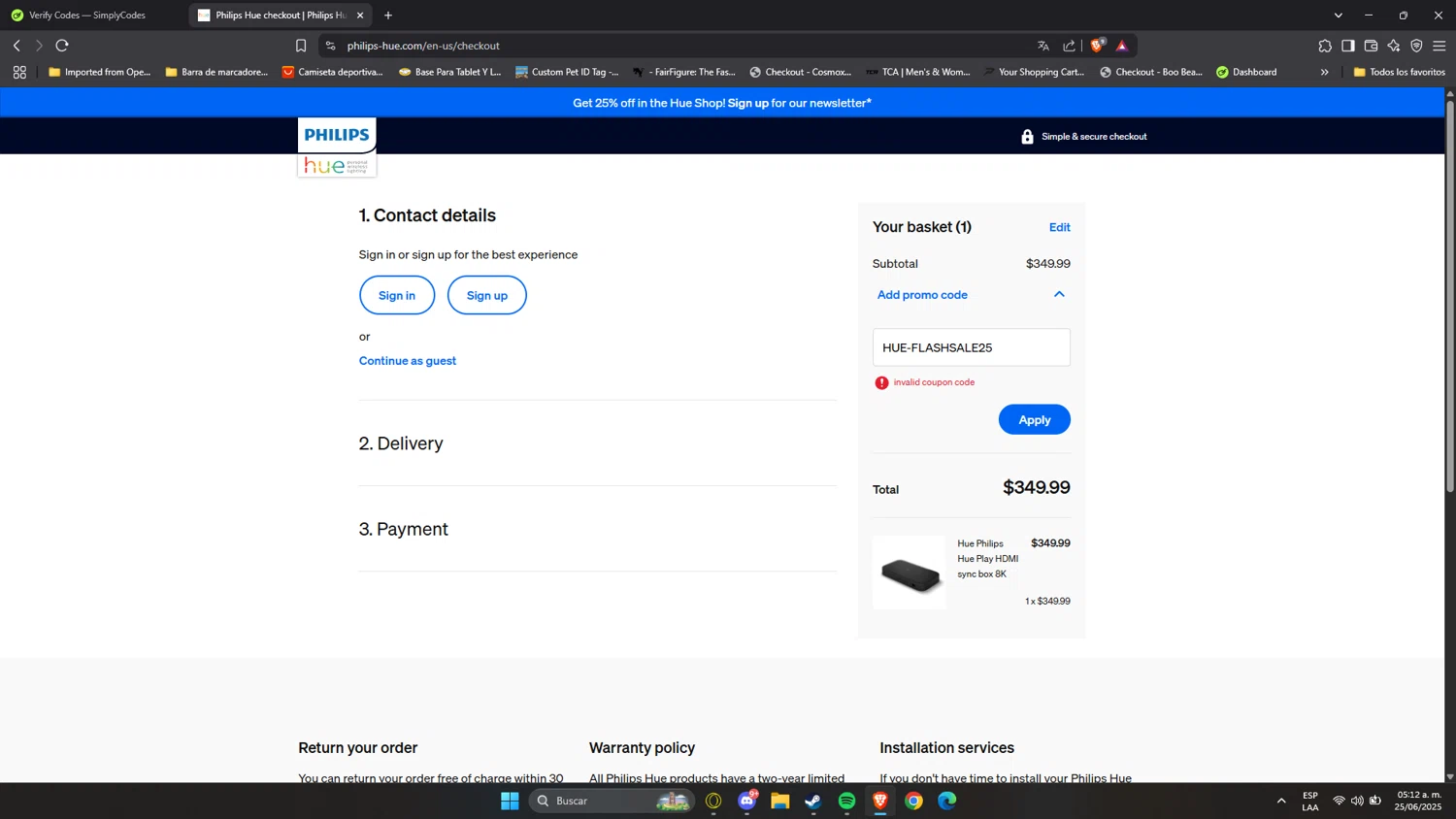Click the address bar URL
The width and height of the screenshot is (1456, 819).
pyautogui.click(x=423, y=46)
